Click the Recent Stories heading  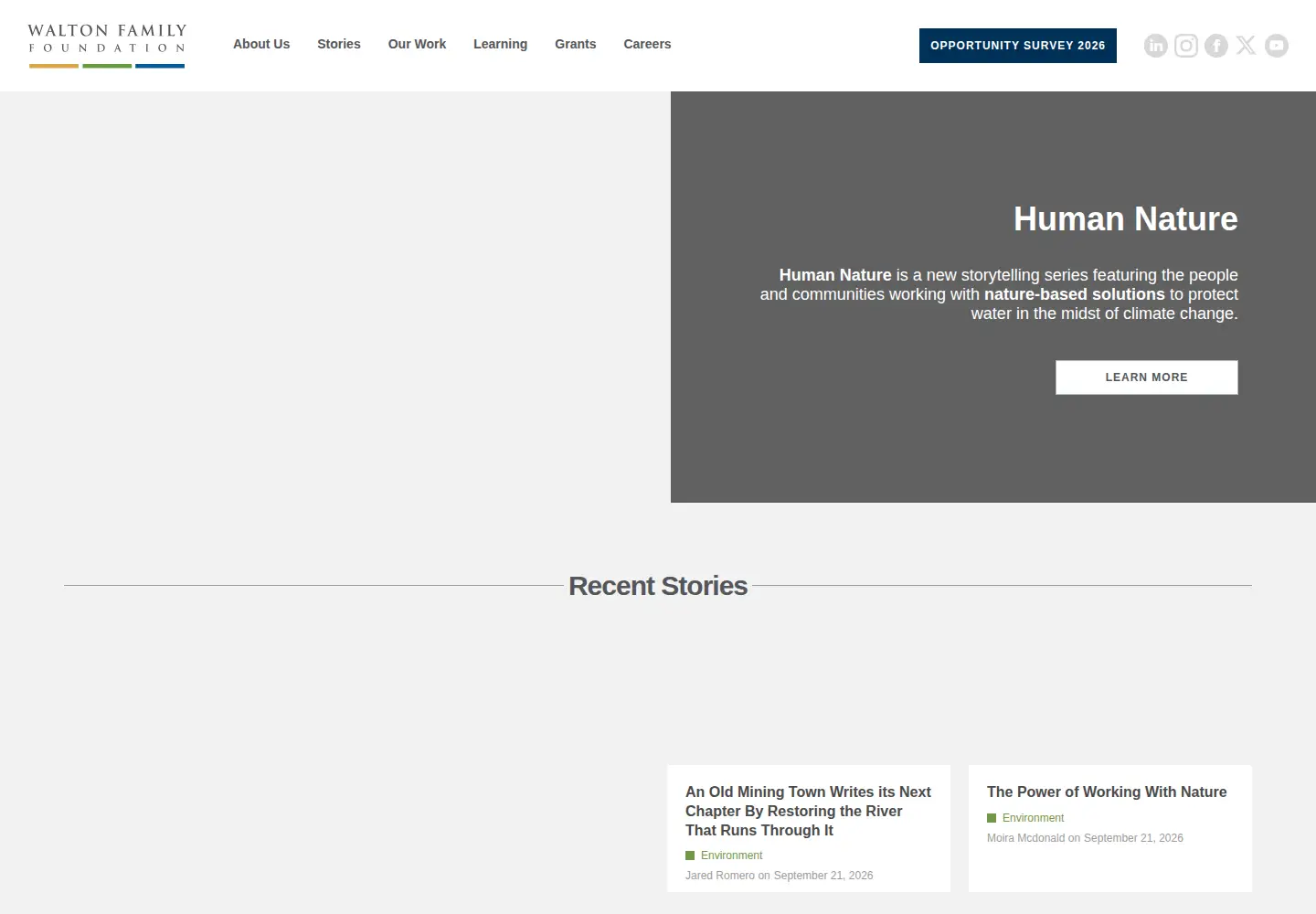point(658,586)
